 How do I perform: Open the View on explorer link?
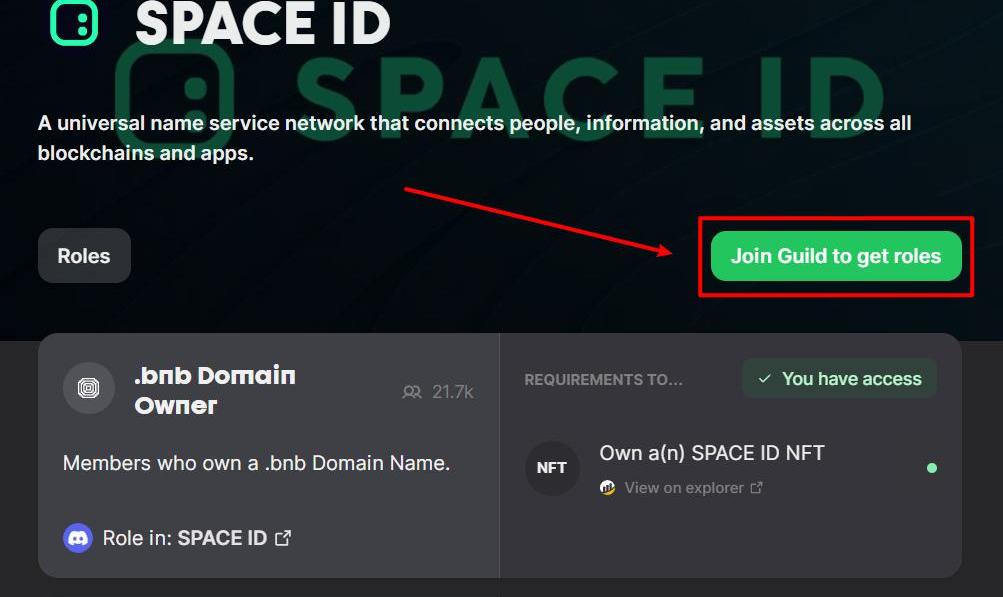click(x=684, y=488)
